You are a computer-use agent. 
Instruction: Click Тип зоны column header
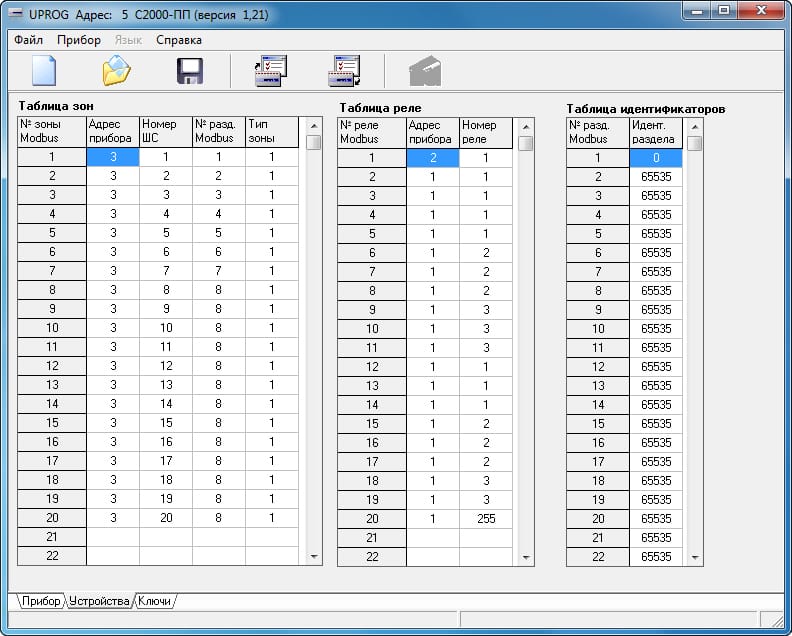coord(272,132)
